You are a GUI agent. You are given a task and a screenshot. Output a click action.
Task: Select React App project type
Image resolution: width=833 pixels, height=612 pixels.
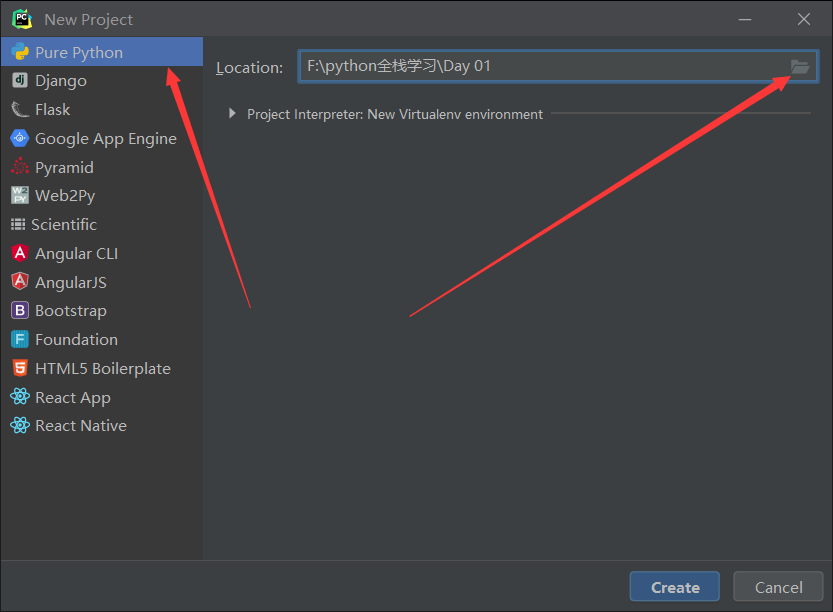(101, 397)
